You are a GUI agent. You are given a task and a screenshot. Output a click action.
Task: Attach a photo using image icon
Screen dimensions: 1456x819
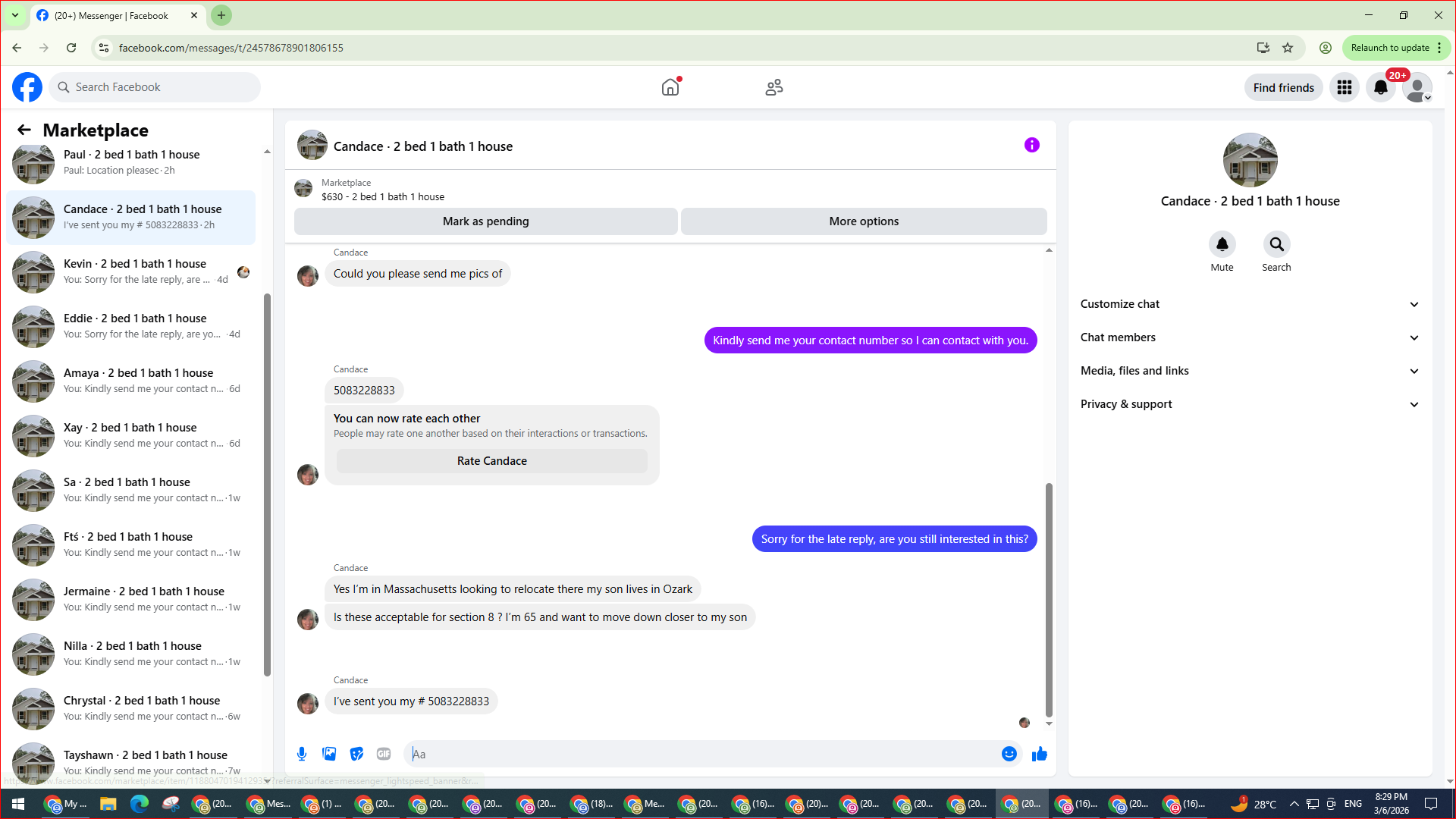coord(329,754)
